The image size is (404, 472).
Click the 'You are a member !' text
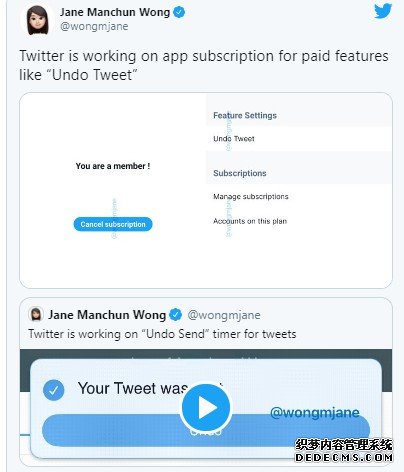coord(113,166)
